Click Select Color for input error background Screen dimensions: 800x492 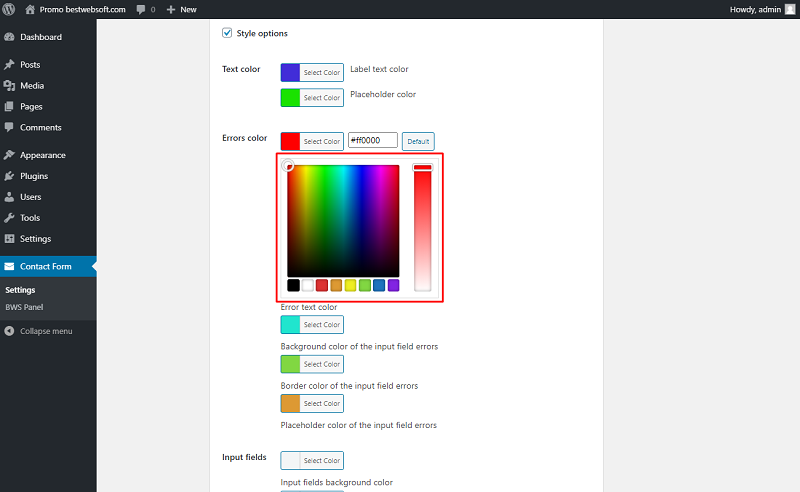point(321,364)
